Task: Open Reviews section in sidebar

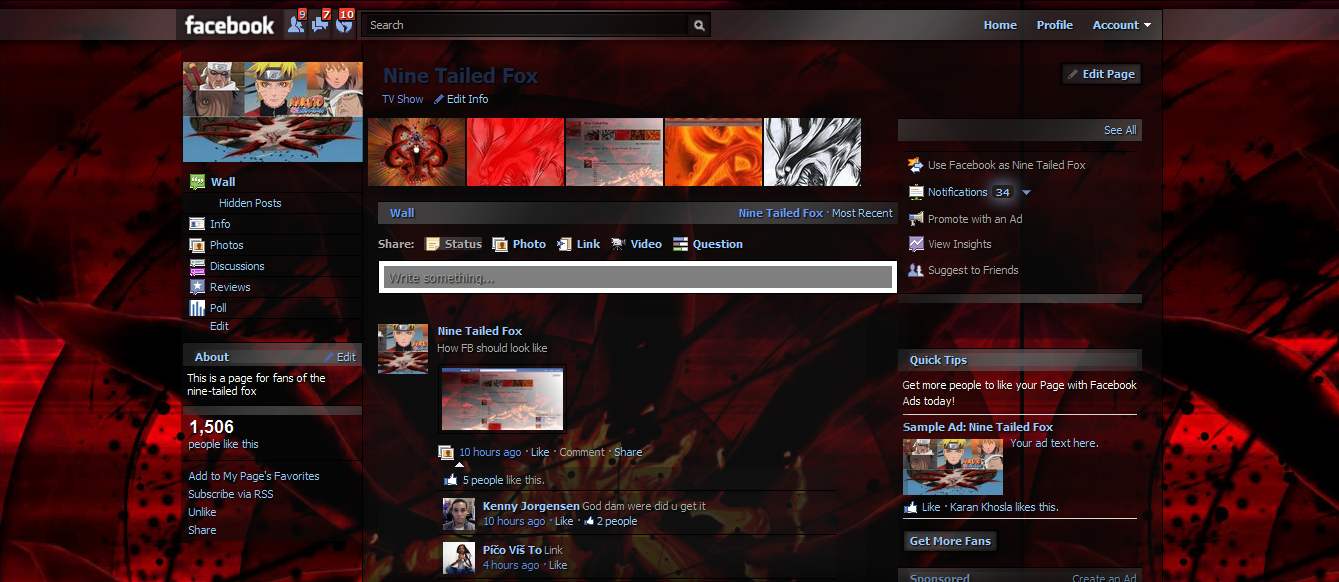Action: click(x=230, y=287)
